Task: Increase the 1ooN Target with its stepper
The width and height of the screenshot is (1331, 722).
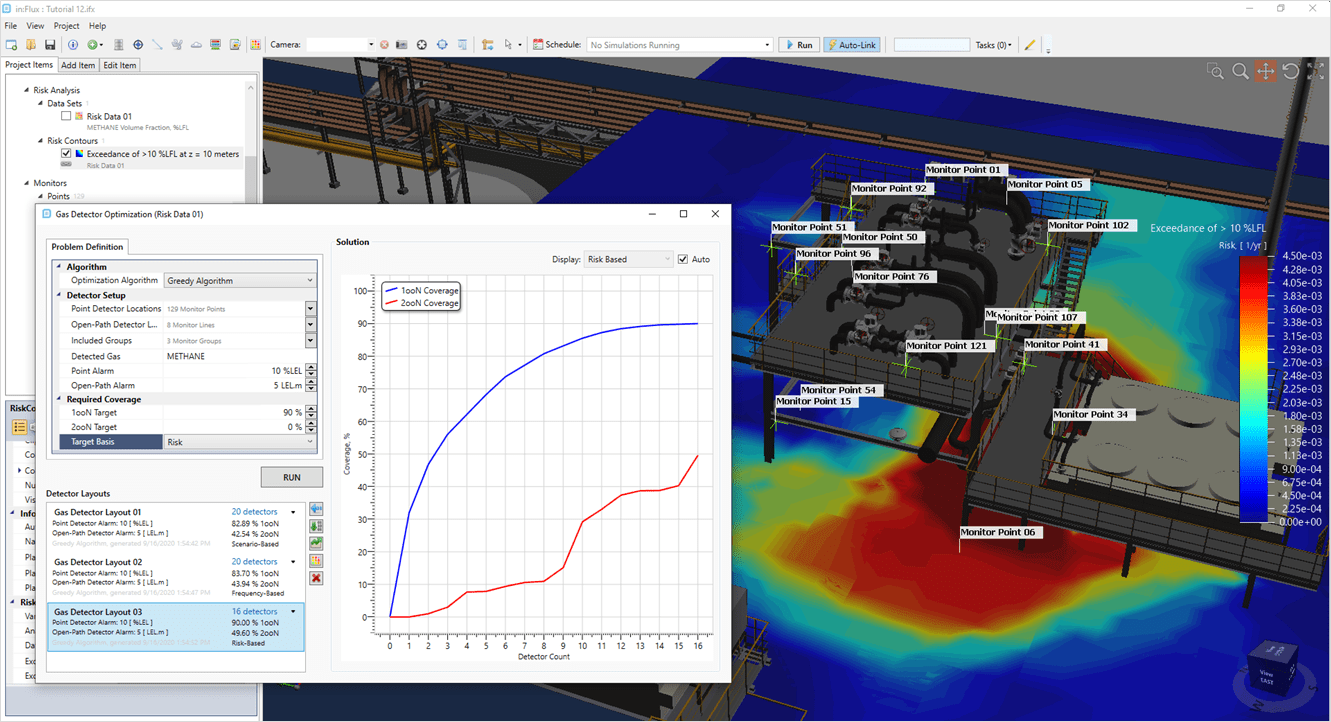Action: [310, 408]
